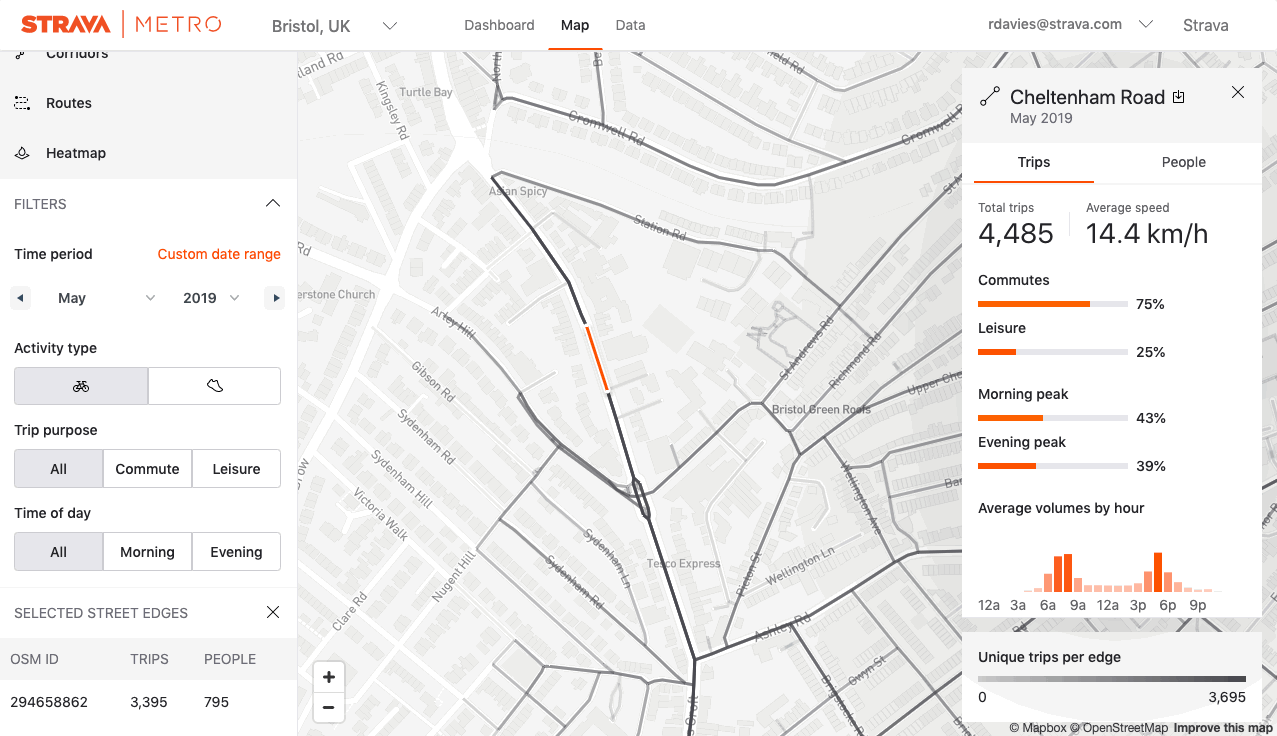Click the unique trips gradient legend
This screenshot has height=736, width=1277.
tap(1112, 679)
